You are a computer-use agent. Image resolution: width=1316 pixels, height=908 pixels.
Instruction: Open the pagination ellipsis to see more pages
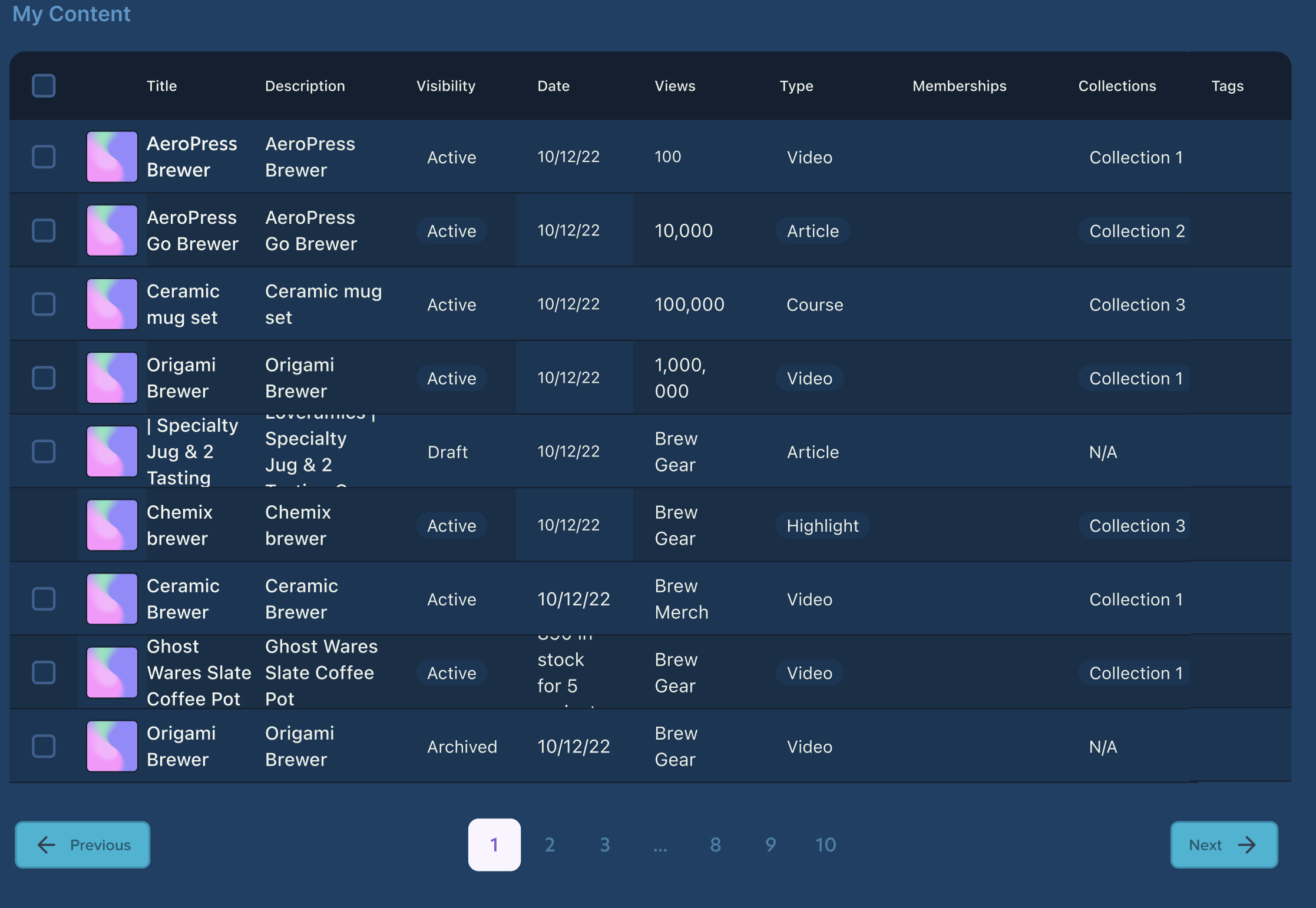pos(660,845)
